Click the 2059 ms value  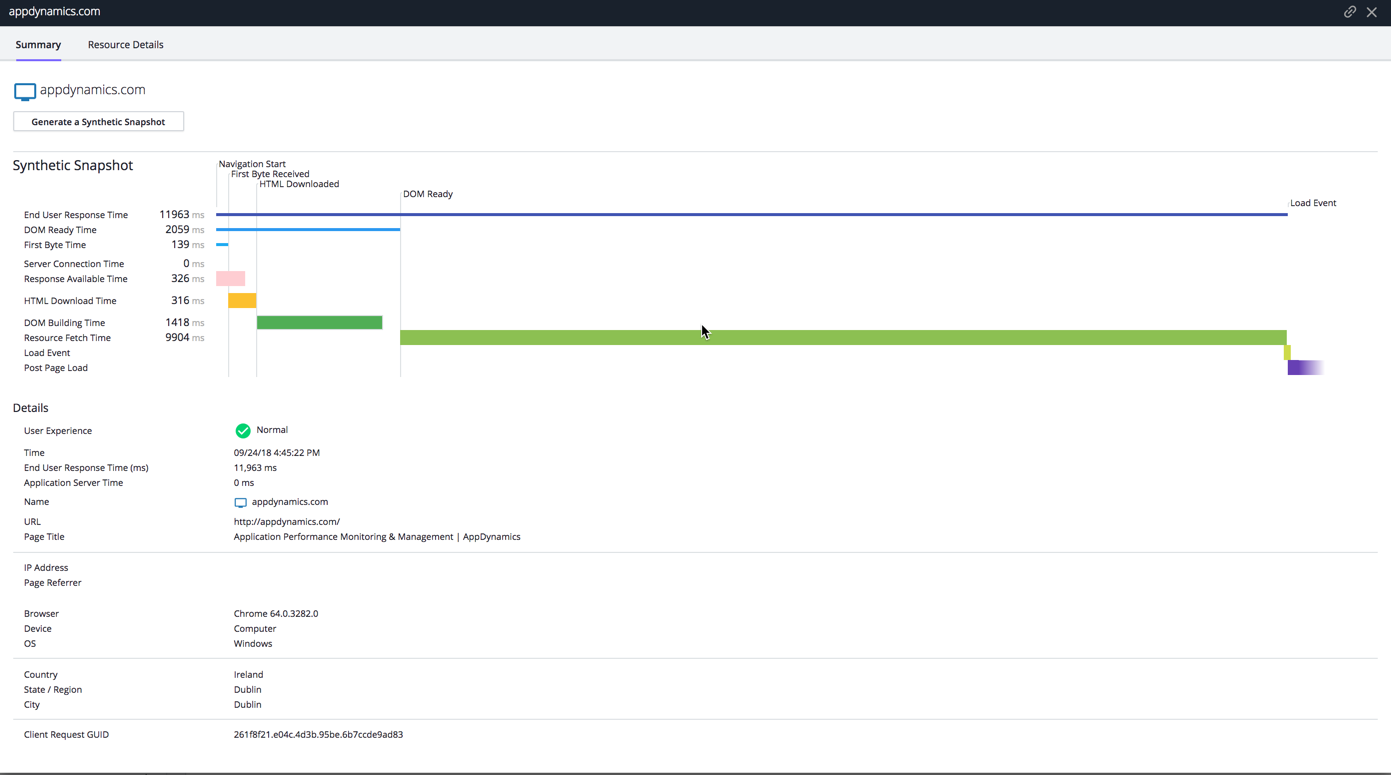(185, 230)
